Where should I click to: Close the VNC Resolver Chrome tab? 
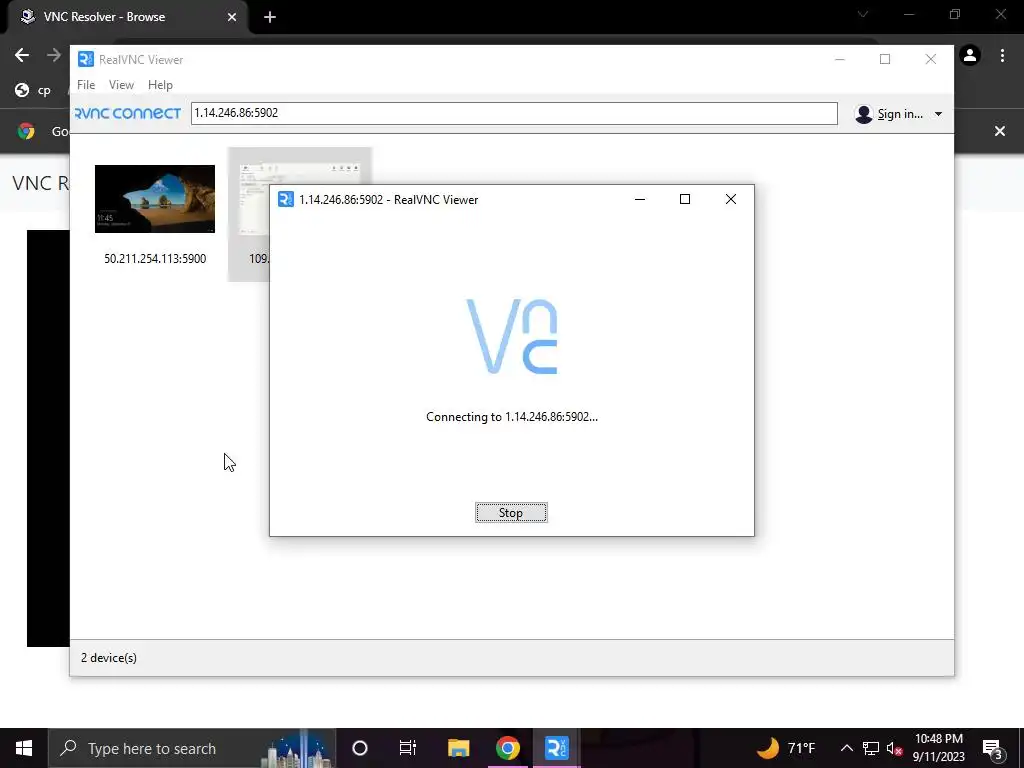coord(232,17)
